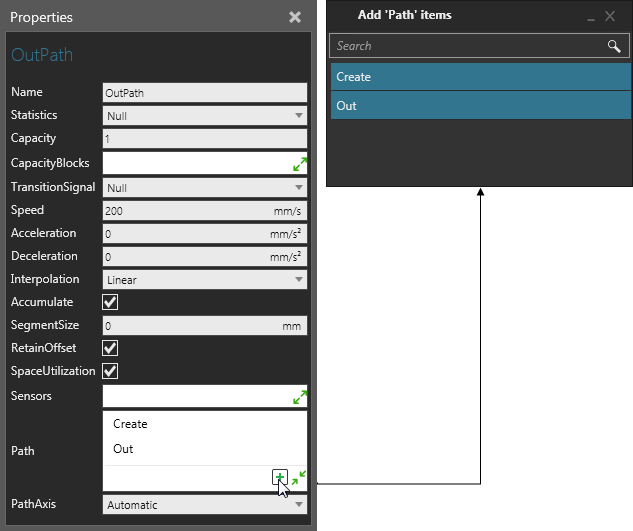Open the PathAxis dropdown set to Automatic
This screenshot has height=531, width=633.
[205, 505]
